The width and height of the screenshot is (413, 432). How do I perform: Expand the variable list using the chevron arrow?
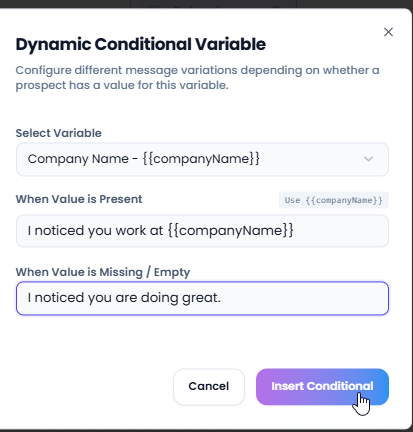pyautogui.click(x=368, y=159)
